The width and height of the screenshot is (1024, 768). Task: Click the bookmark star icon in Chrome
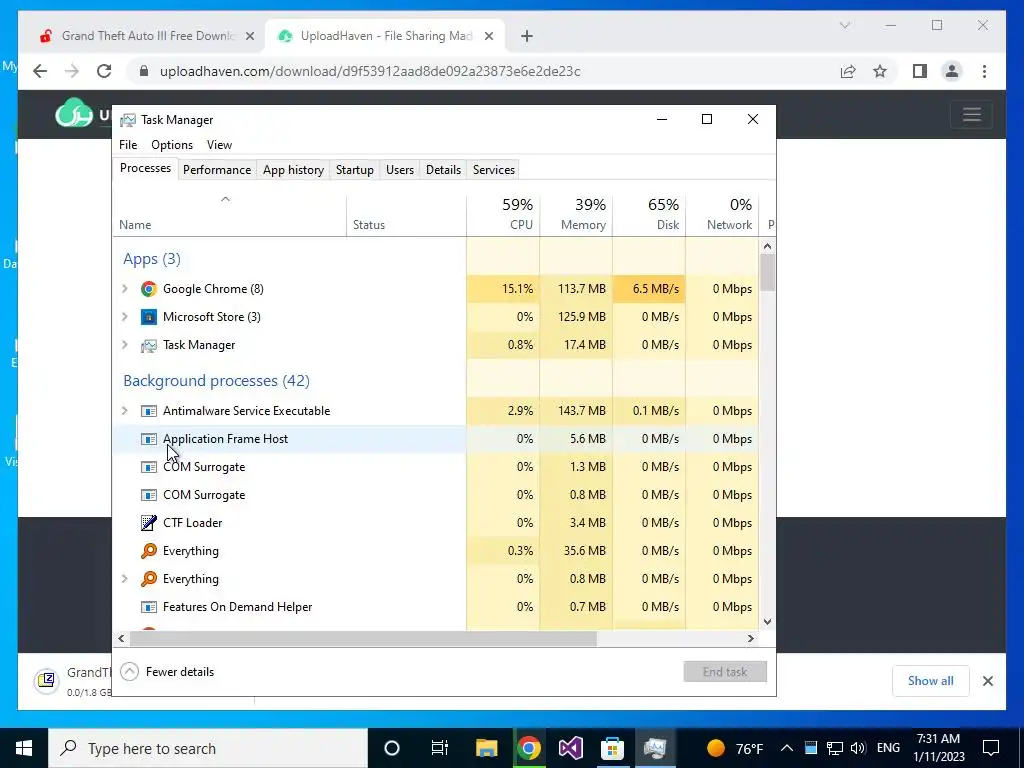coord(880,71)
